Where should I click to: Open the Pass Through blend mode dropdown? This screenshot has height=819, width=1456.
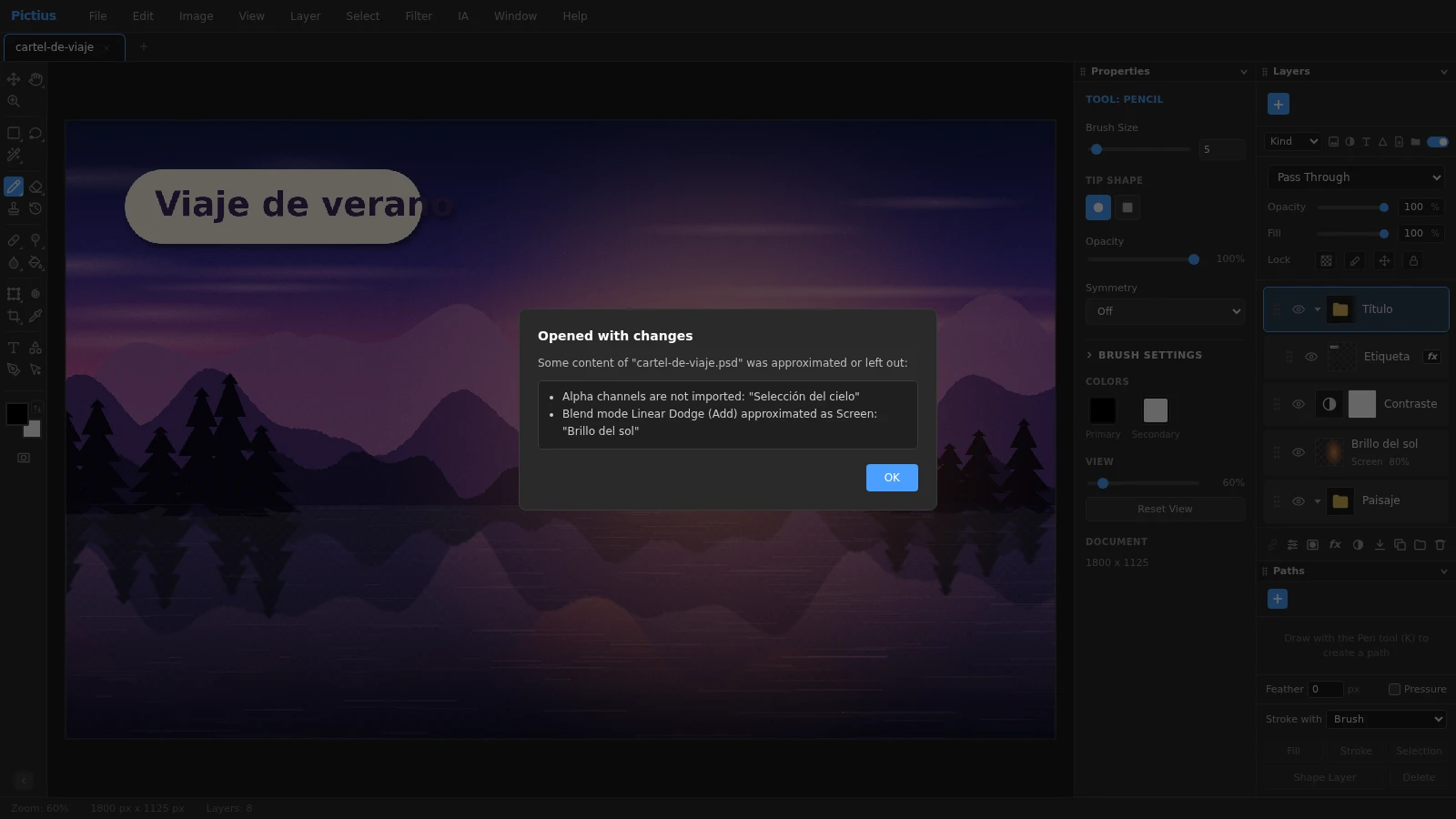click(1356, 177)
